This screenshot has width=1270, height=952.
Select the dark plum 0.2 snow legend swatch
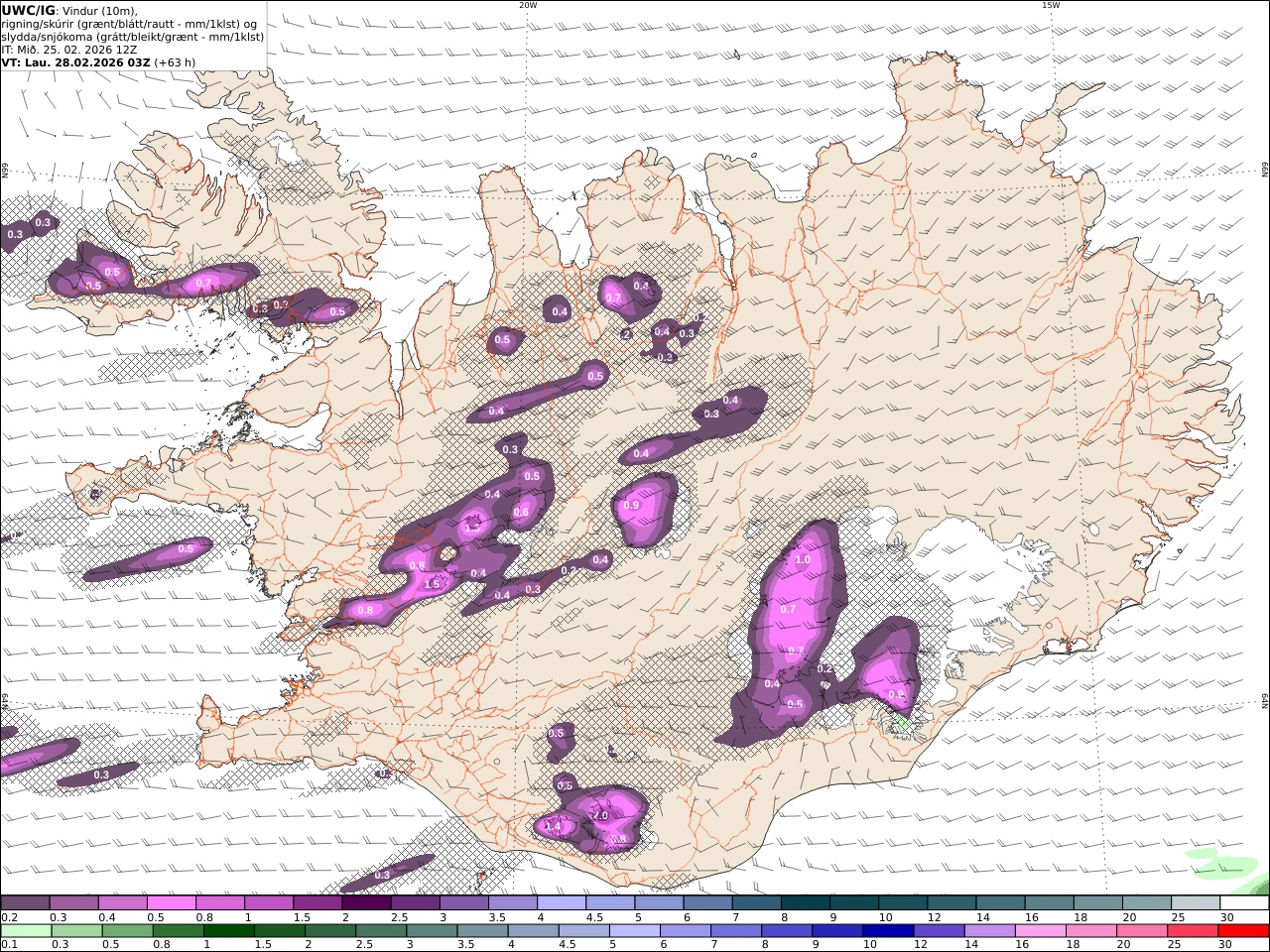25,903
